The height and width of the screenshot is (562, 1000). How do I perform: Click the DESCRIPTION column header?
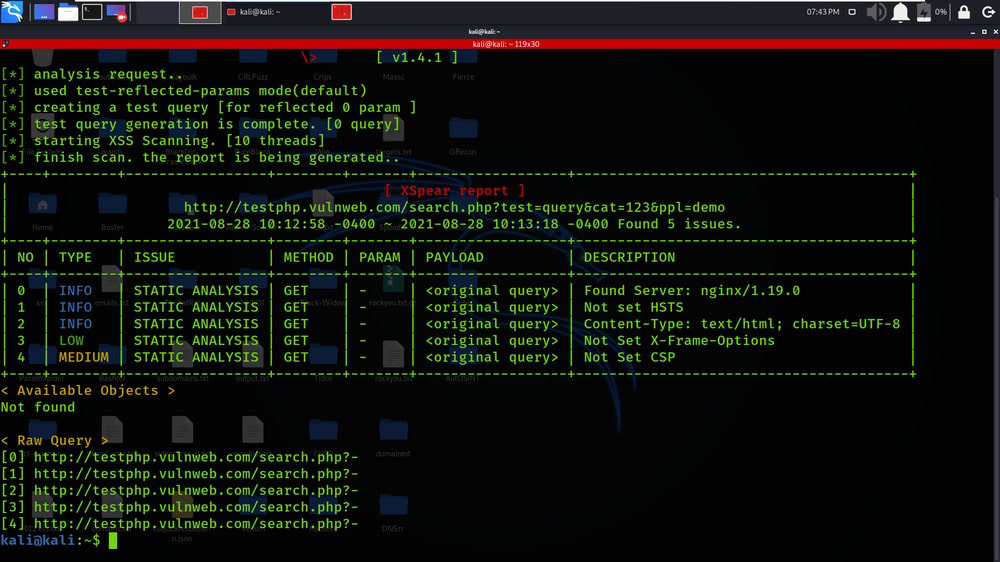(x=629, y=257)
